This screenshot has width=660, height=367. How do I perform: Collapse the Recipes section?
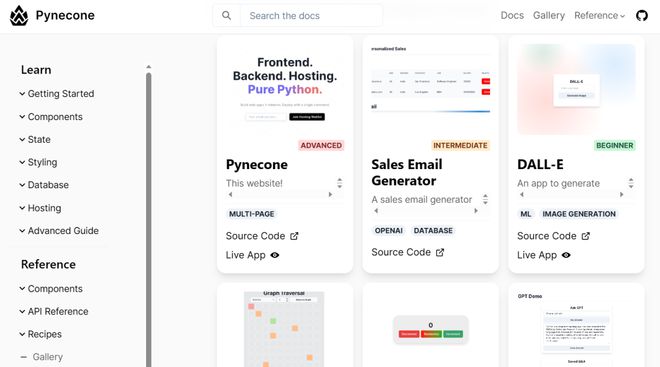click(x=40, y=335)
